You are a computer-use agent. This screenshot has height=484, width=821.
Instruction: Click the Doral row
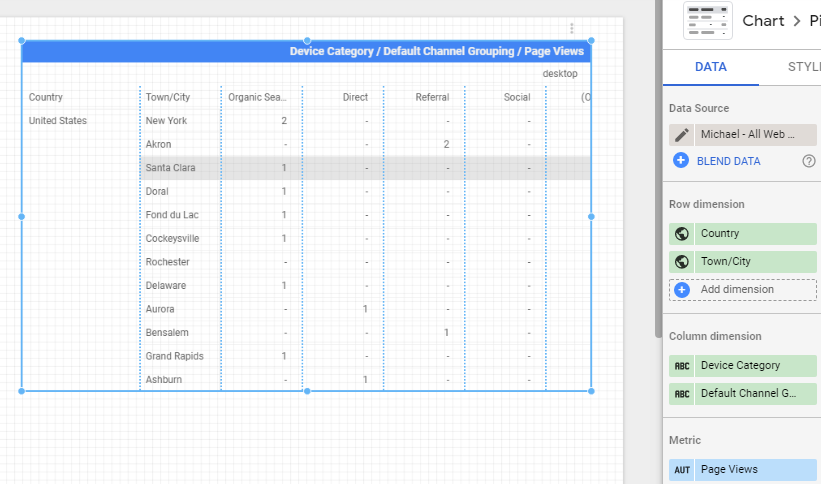[x=365, y=192]
